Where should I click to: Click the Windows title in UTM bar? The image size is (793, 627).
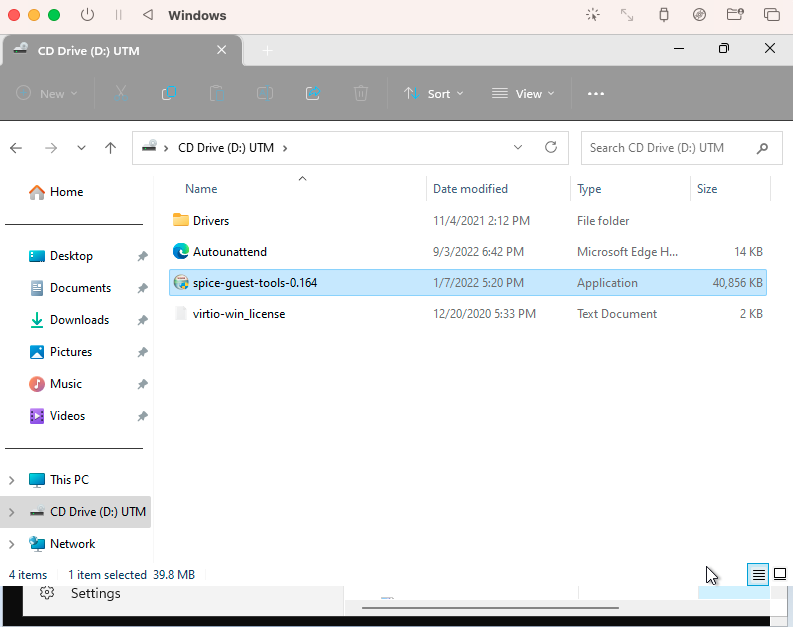(197, 15)
